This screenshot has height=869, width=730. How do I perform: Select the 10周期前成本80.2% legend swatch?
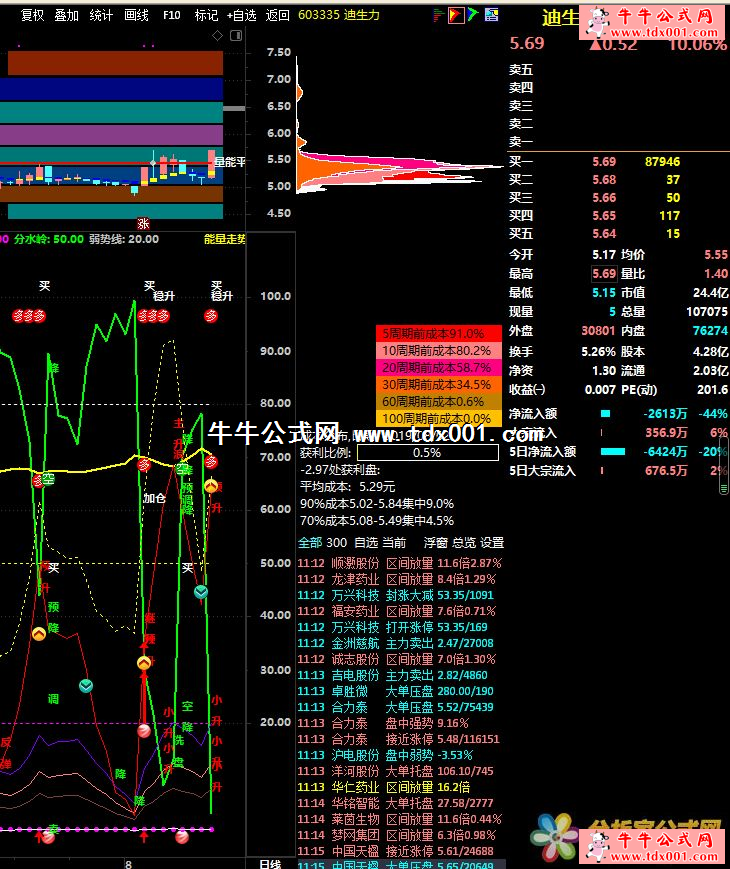click(x=438, y=351)
